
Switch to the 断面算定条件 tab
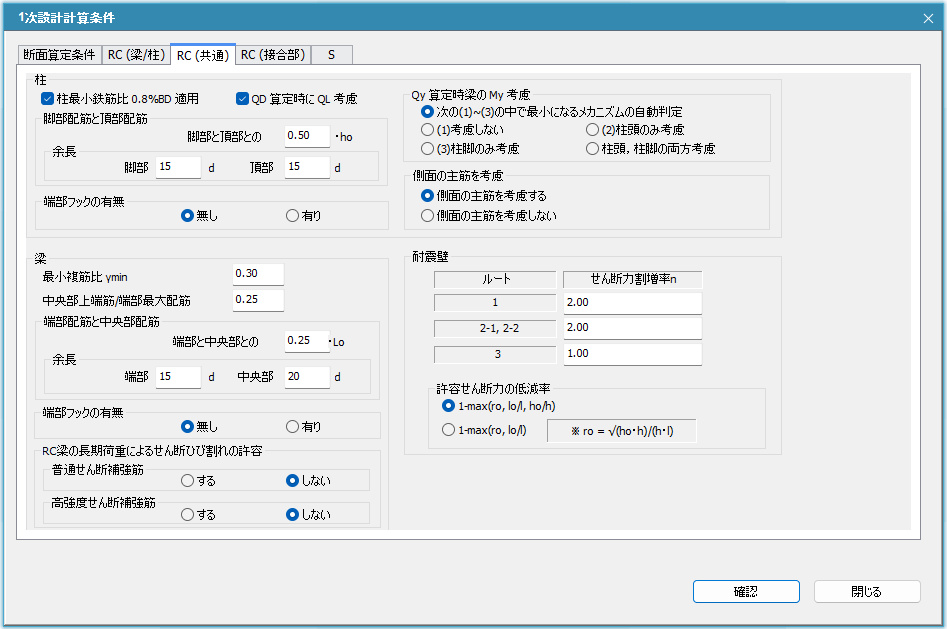59,54
